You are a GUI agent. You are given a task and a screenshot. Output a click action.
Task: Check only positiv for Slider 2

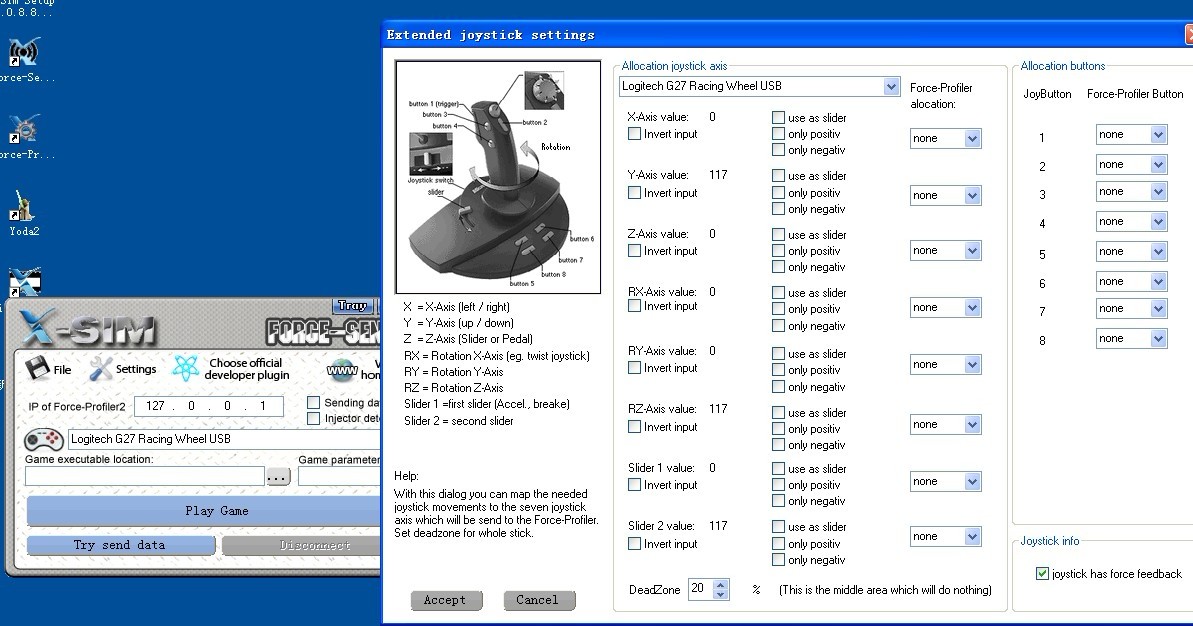click(x=778, y=544)
